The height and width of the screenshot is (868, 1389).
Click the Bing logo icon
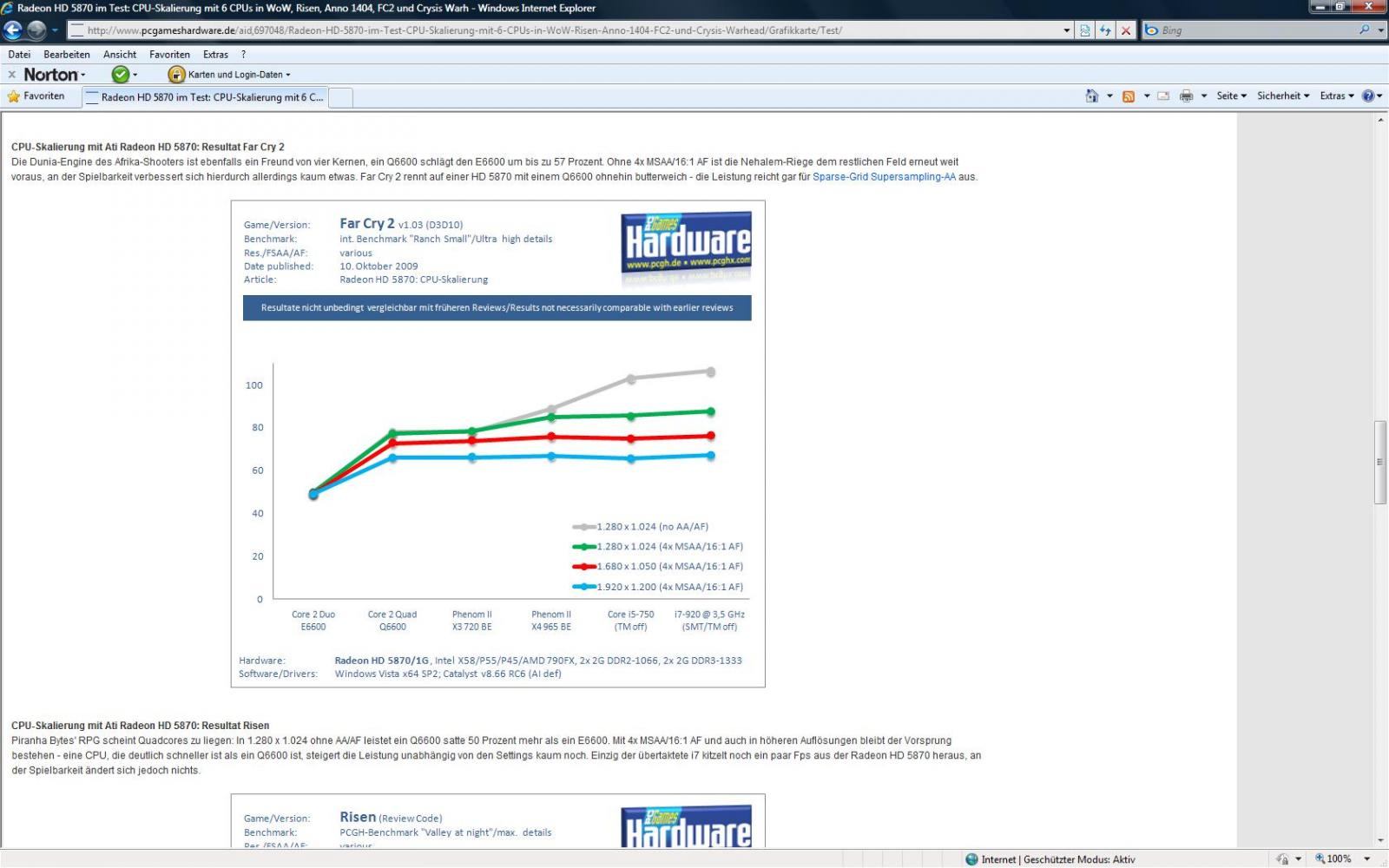click(x=1151, y=30)
